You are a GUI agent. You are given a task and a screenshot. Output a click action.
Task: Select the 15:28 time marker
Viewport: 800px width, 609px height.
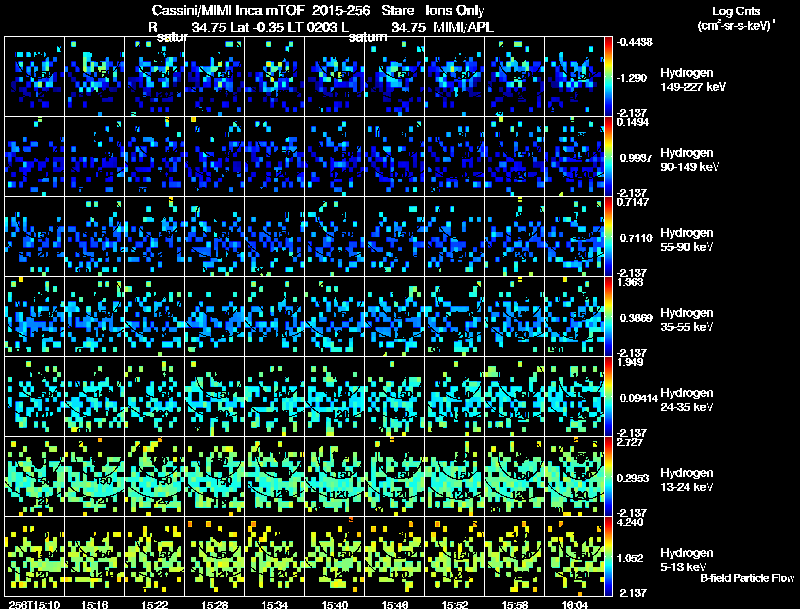[x=215, y=603]
